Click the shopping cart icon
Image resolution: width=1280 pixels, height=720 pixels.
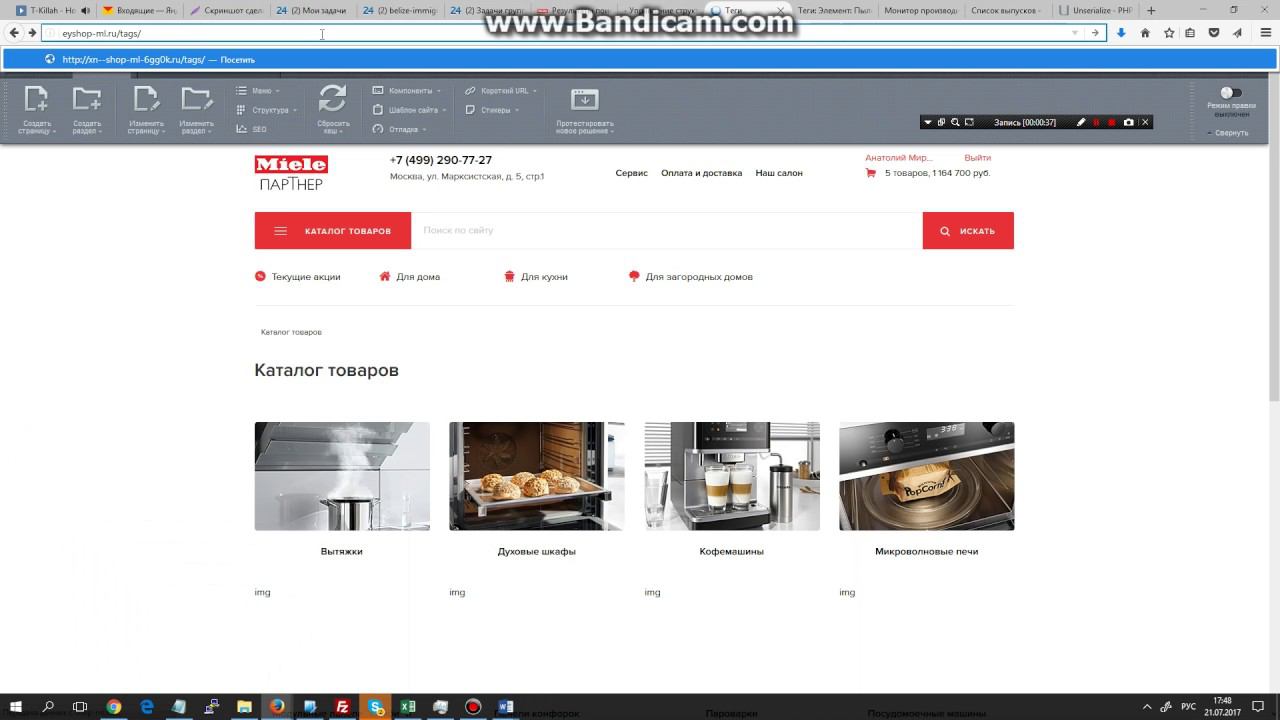[870, 173]
